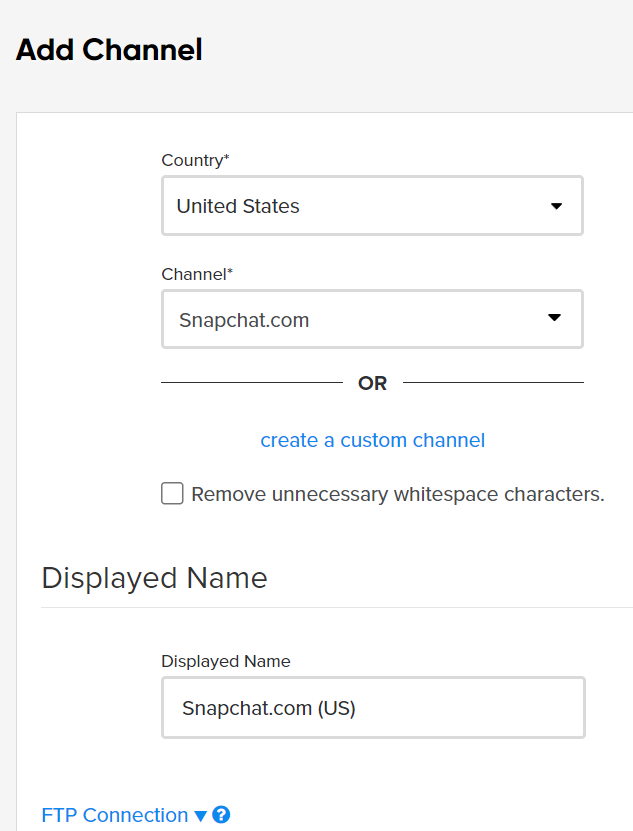The image size is (633, 831).
Task: Click the "create a custom channel" link
Action: click(372, 440)
